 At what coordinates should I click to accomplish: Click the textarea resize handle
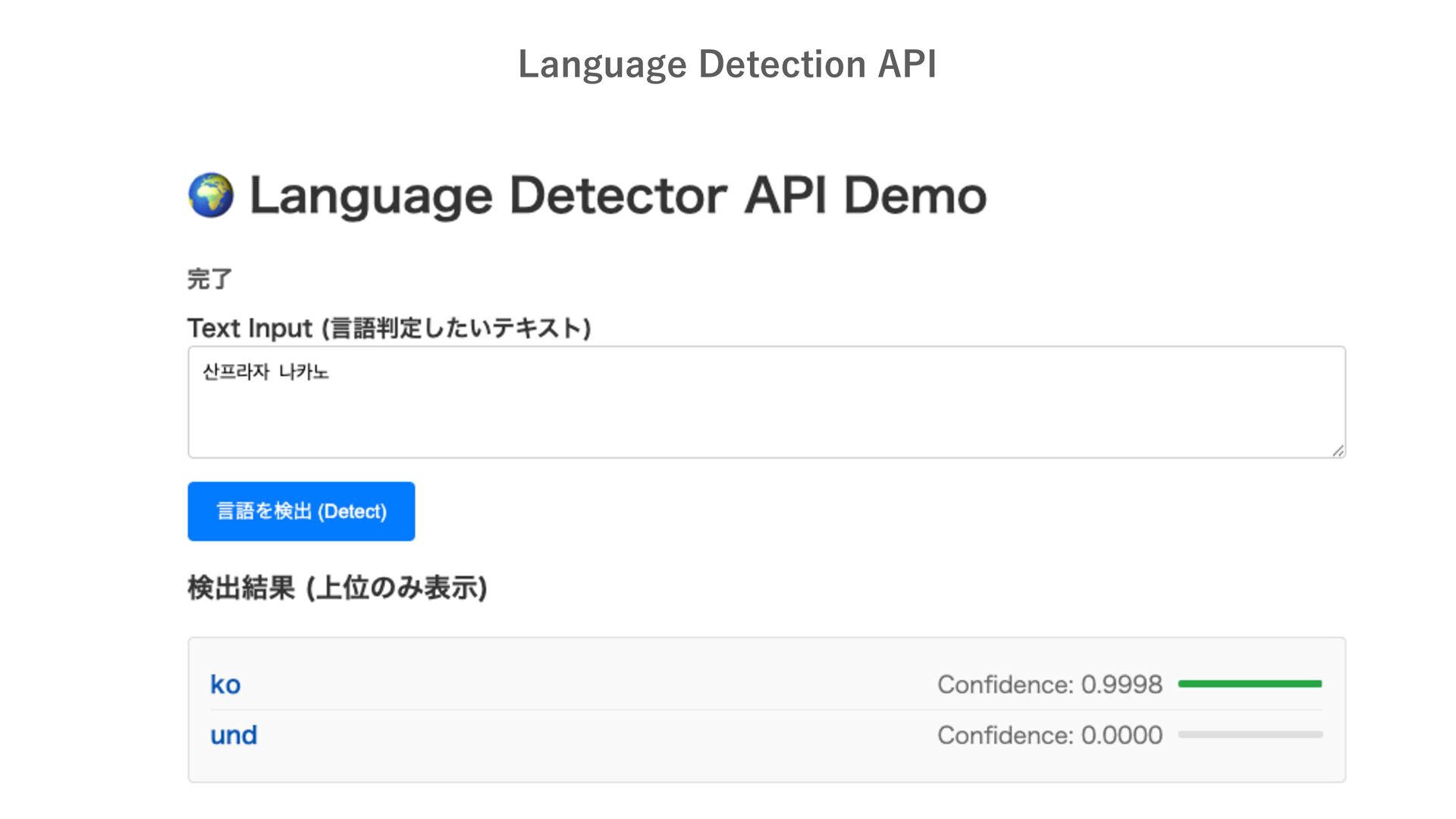(x=1338, y=451)
